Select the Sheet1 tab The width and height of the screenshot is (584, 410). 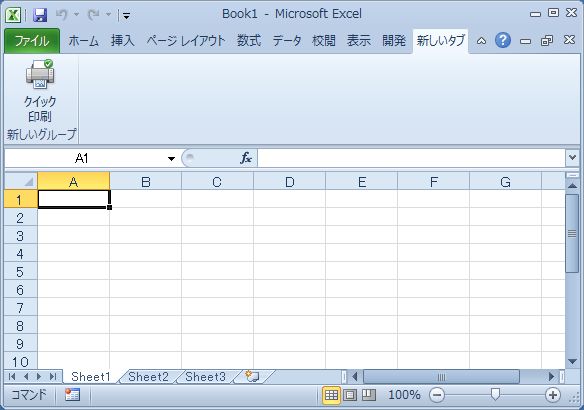pos(91,376)
